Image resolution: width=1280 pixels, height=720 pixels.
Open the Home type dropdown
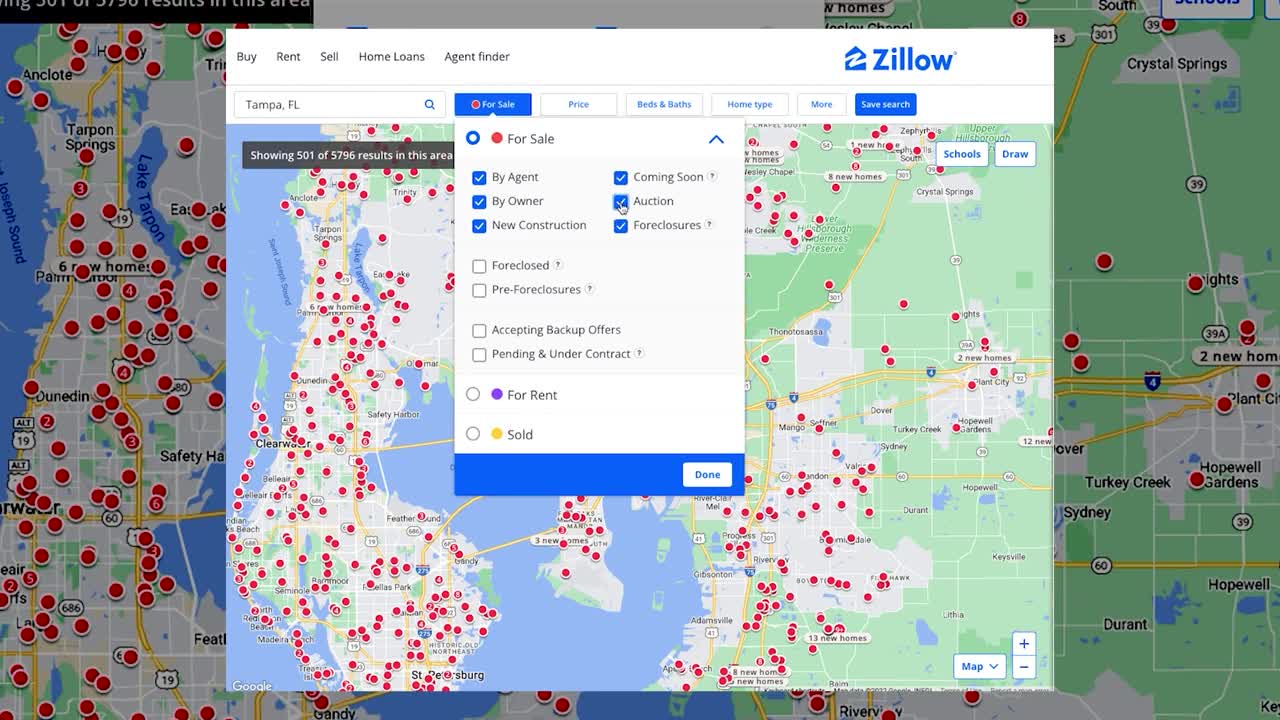[x=750, y=104]
